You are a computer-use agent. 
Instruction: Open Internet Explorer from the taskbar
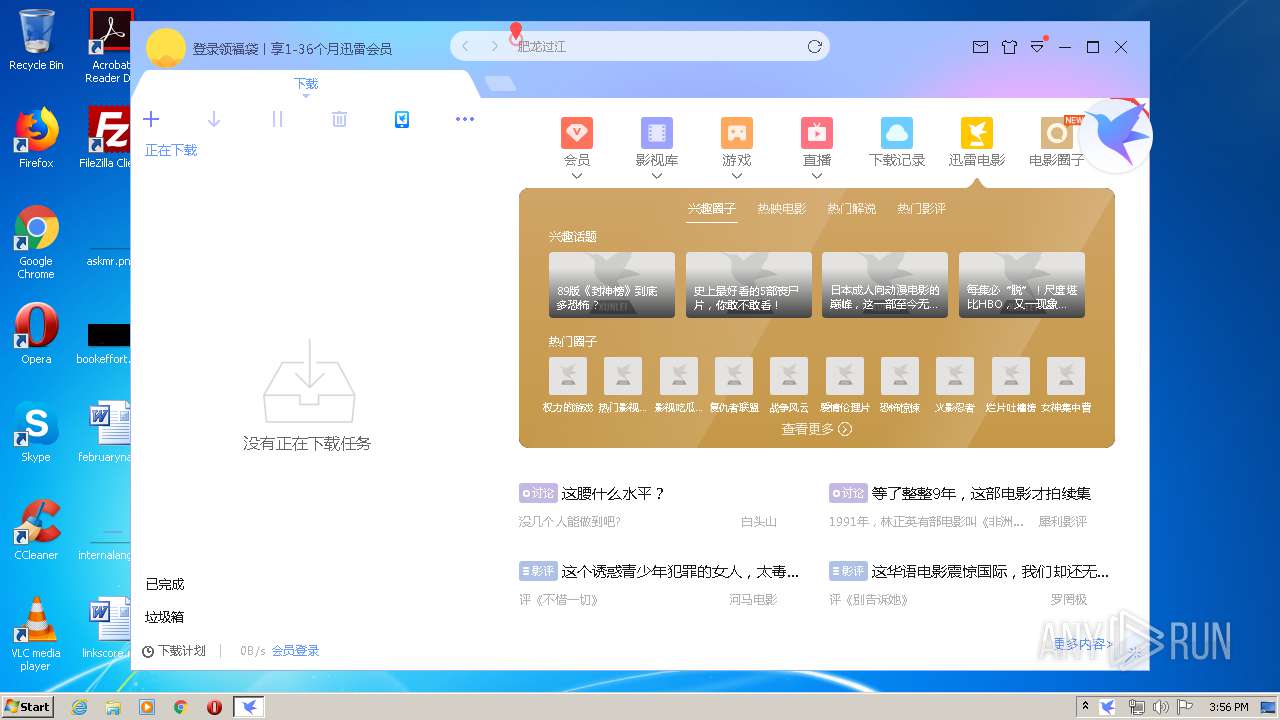(79, 707)
